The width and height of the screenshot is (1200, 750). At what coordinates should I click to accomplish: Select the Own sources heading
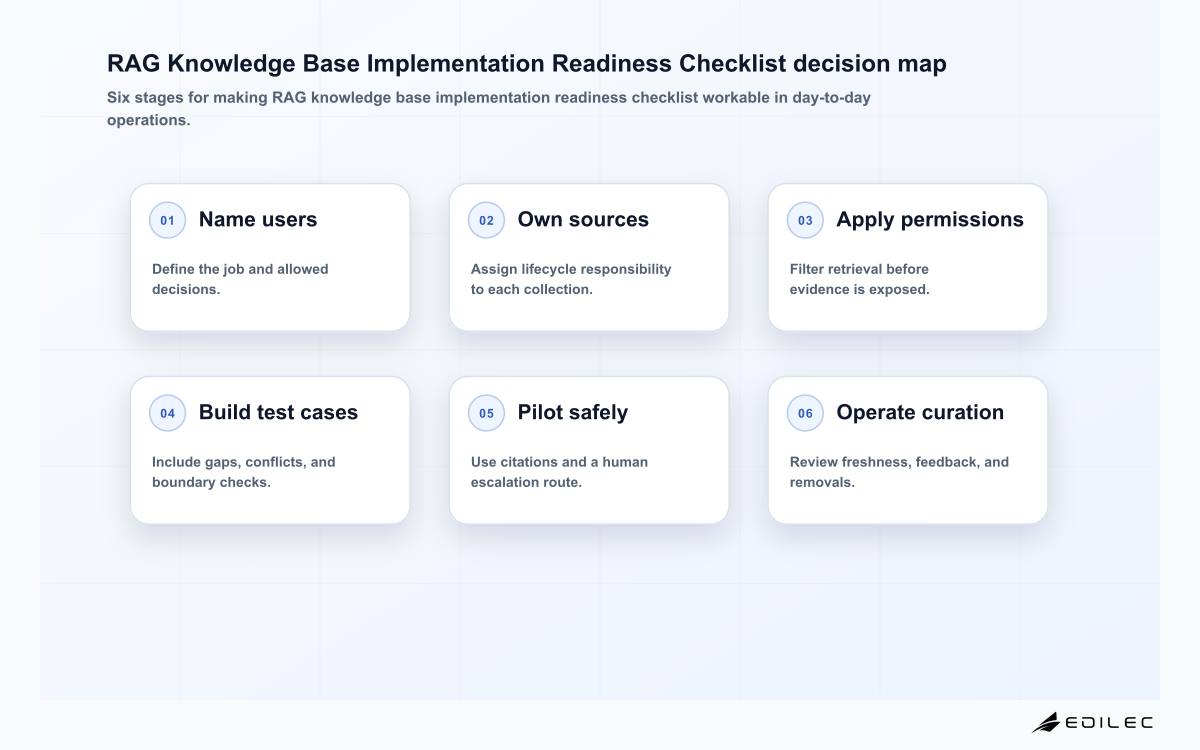[583, 220]
